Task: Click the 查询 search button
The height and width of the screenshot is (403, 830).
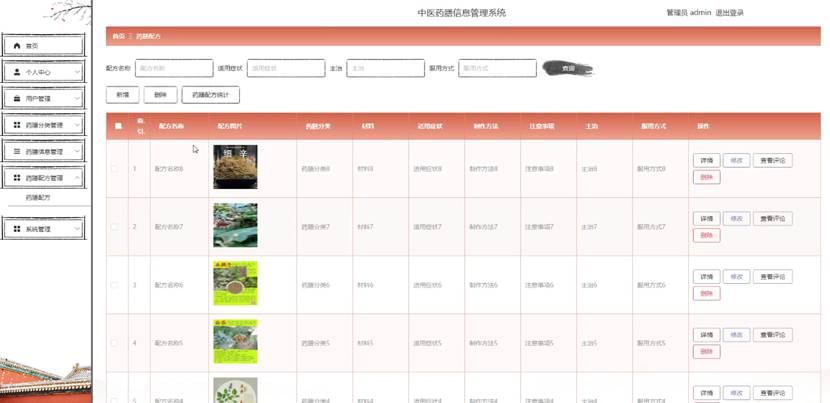Action: click(x=568, y=68)
